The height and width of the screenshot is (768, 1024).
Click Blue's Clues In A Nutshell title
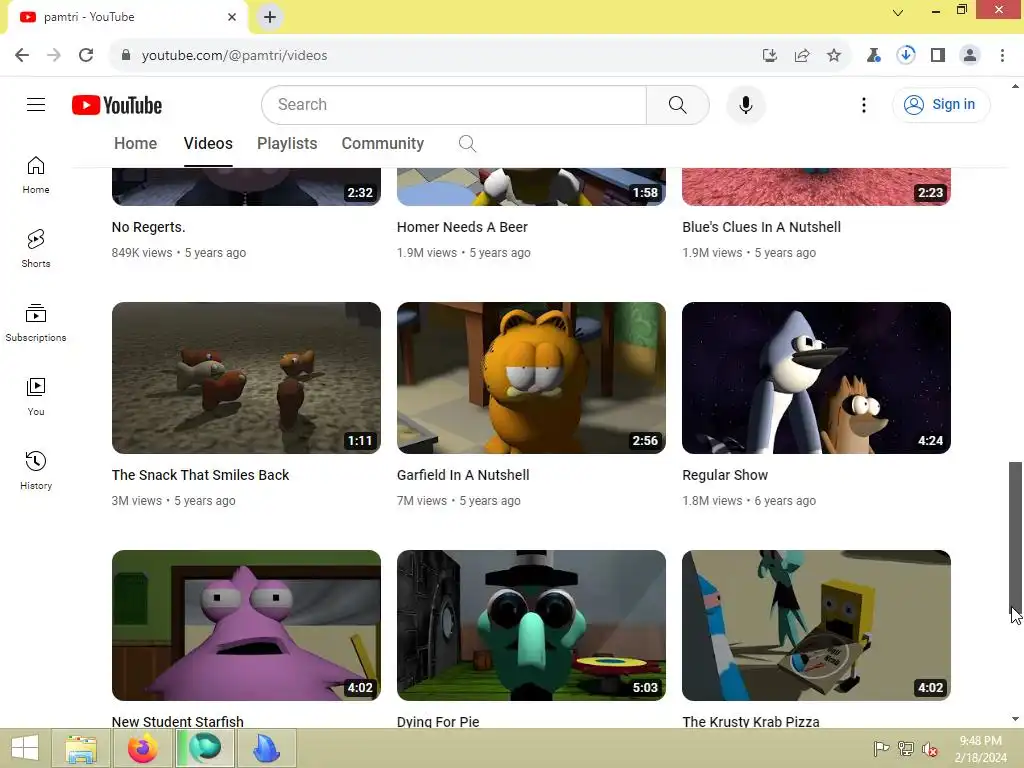[x=761, y=227]
